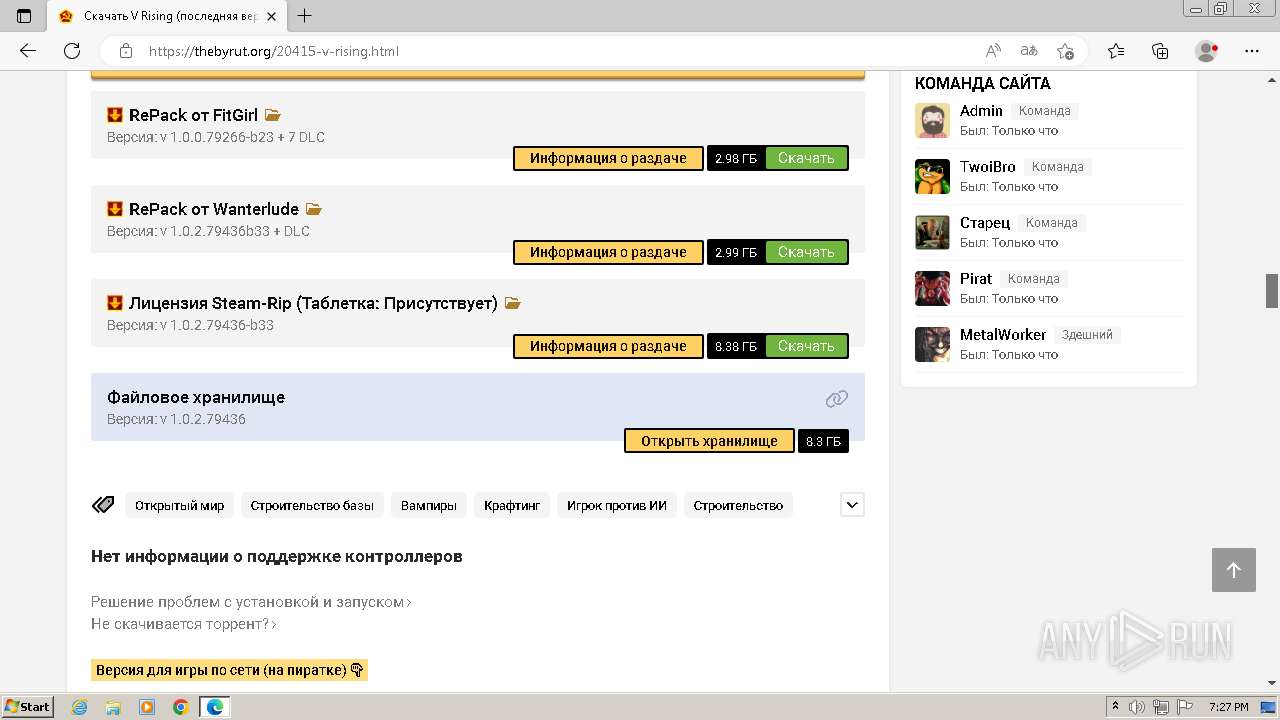The height and width of the screenshot is (720, 1280).
Task: Launch Internet Explorer from the taskbar
Action: coord(80,707)
